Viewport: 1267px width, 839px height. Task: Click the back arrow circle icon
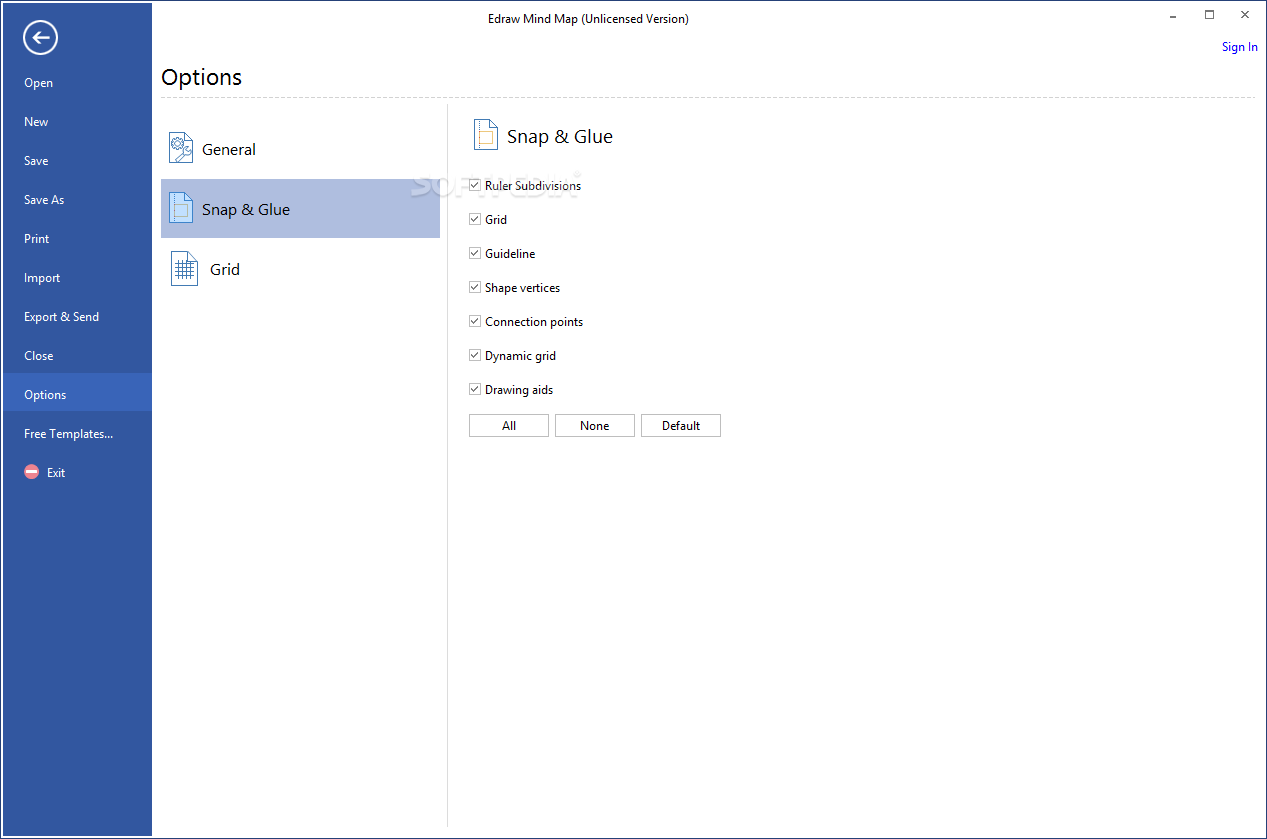click(41, 38)
